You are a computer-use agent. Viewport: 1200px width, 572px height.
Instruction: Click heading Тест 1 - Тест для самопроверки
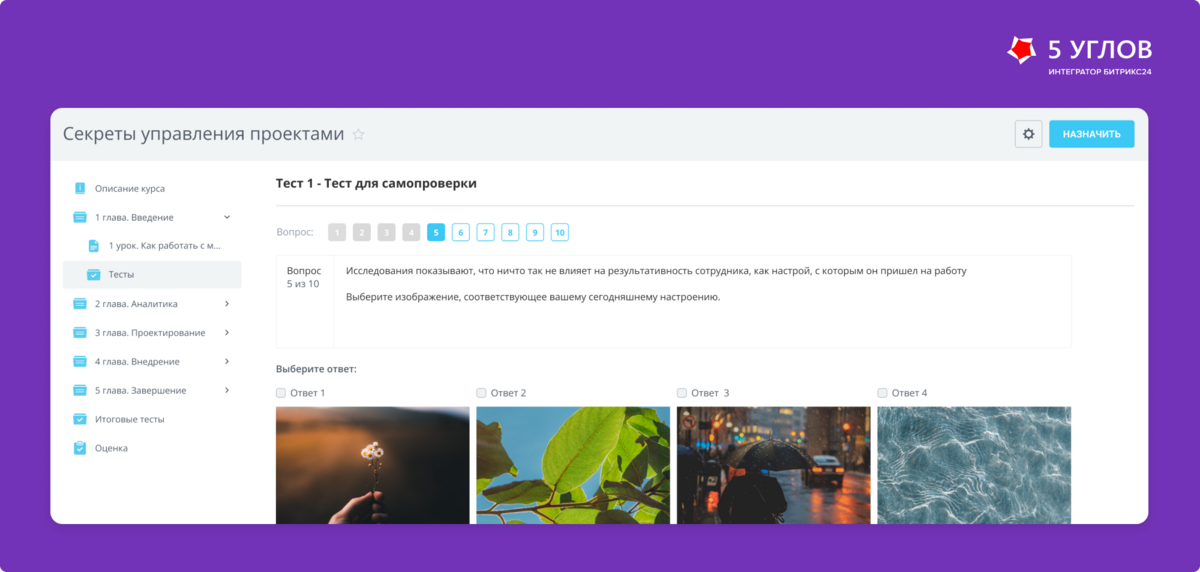click(376, 184)
